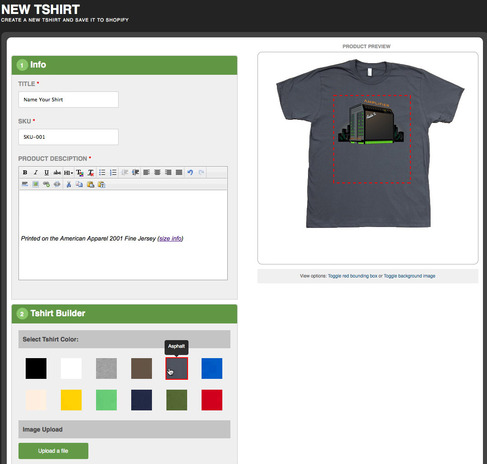
Task: Choose the navy tshirt color
Action: tap(142, 400)
